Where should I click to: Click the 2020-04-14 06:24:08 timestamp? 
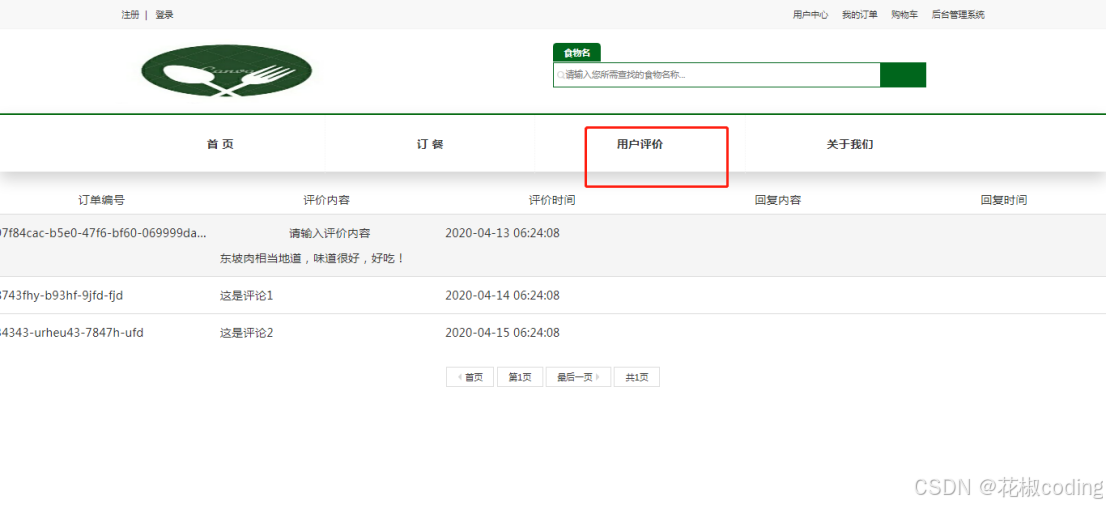pyautogui.click(x=503, y=295)
